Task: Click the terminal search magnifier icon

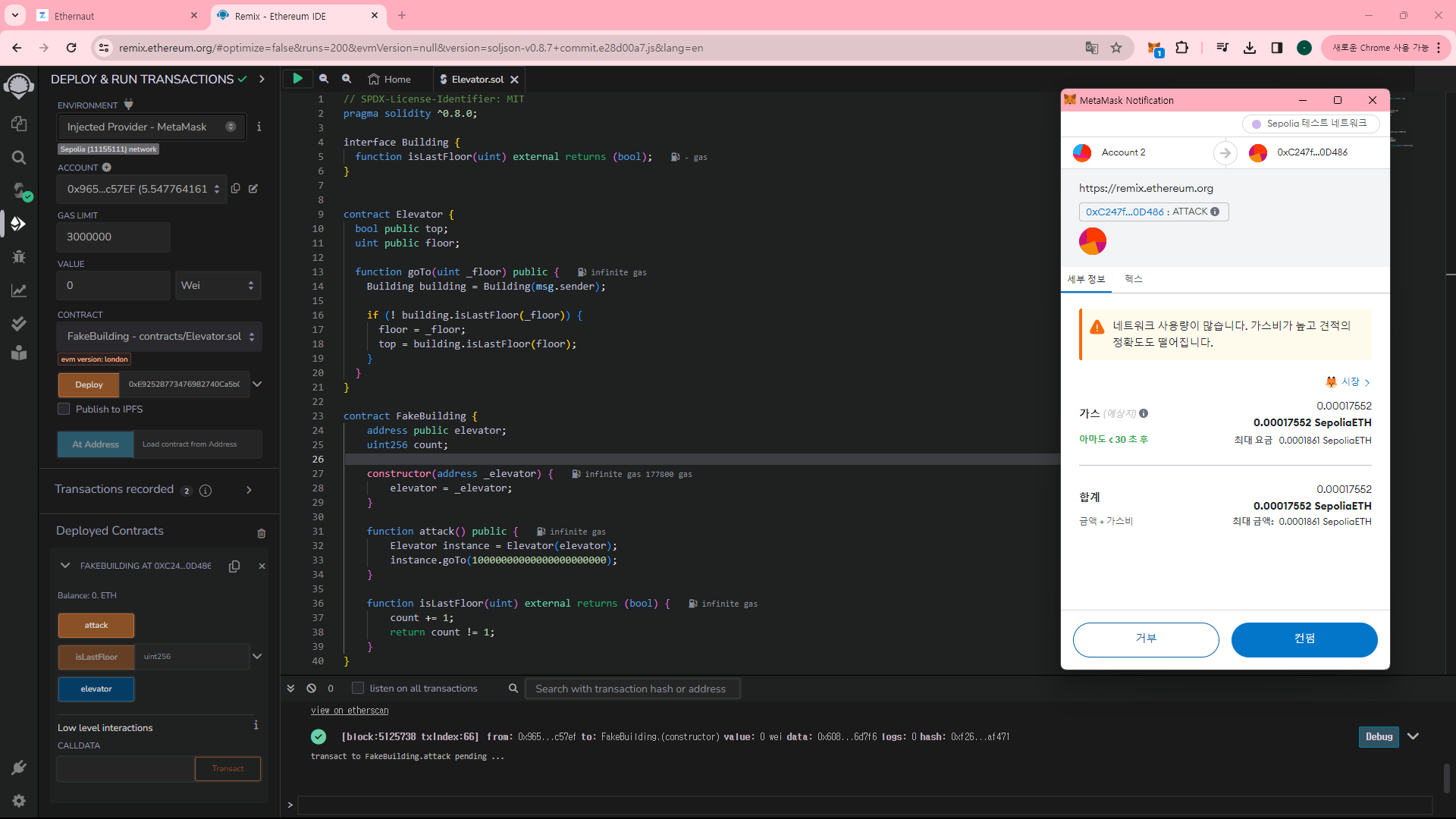Action: tap(513, 688)
